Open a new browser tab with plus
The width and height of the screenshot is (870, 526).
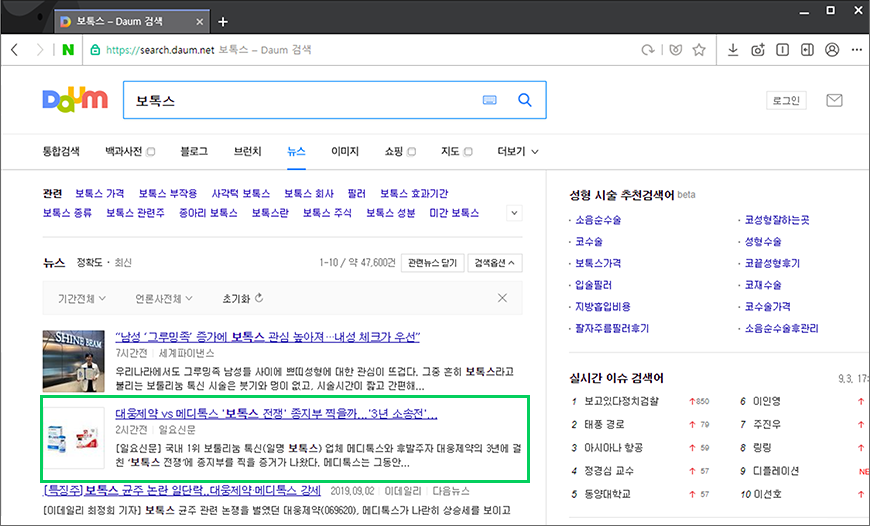click(x=223, y=22)
